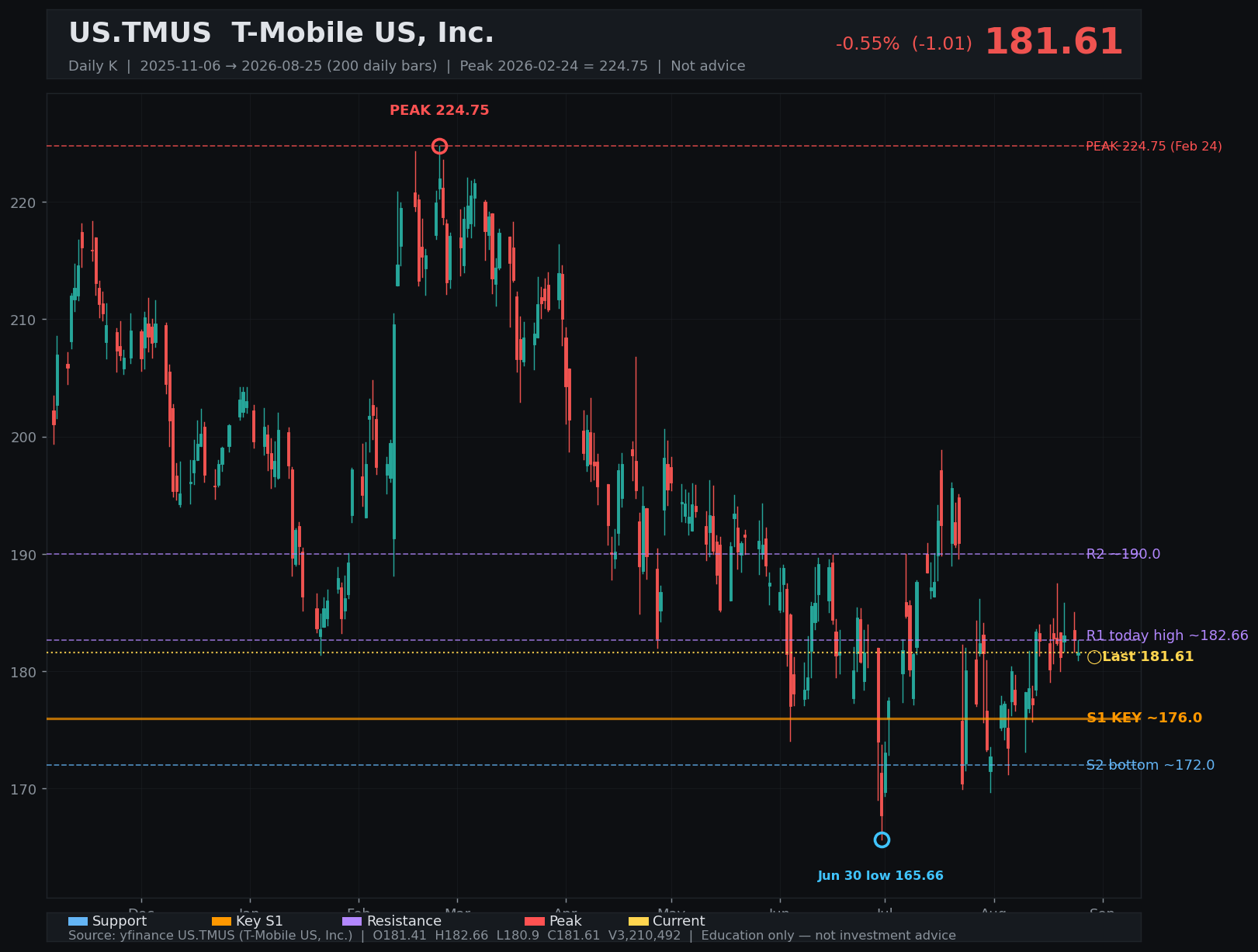The width and height of the screenshot is (1258, 952).
Task: Click the 'S1 KEY ~176.0' label
Action: [x=1144, y=718]
